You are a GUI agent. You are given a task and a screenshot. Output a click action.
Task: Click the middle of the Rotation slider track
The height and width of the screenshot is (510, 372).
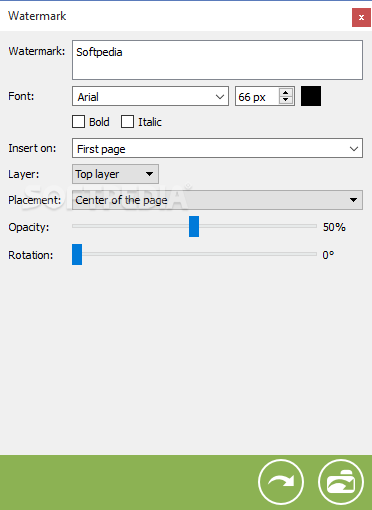194,254
